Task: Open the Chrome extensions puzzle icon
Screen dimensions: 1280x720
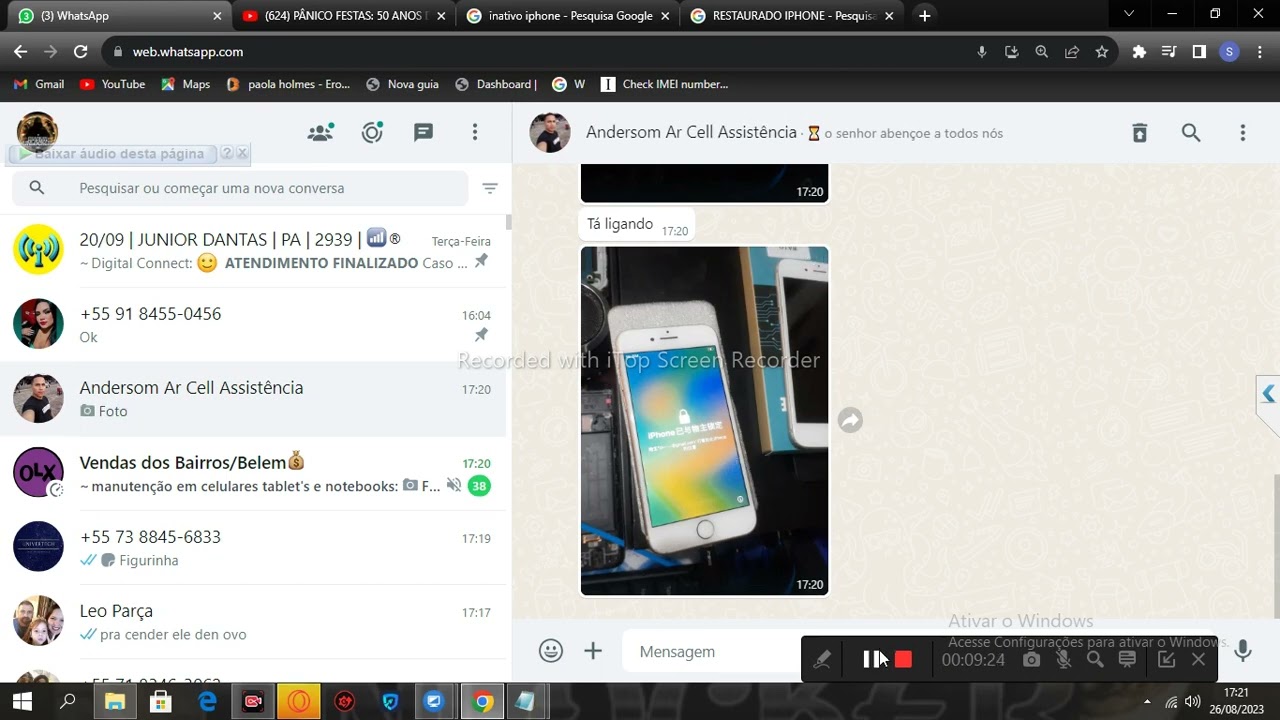Action: [1139, 52]
